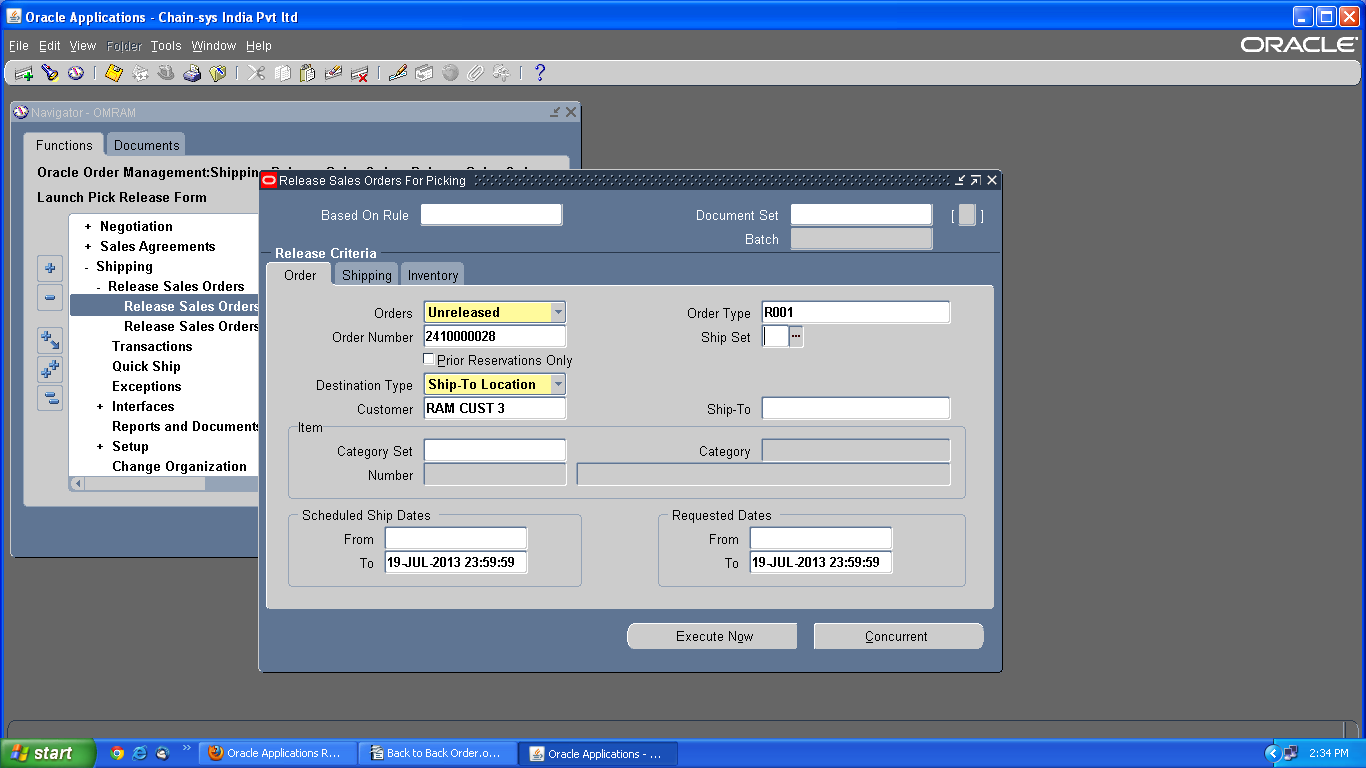Expand the Interfaces tree node
The width and height of the screenshot is (1366, 768).
[100, 407]
